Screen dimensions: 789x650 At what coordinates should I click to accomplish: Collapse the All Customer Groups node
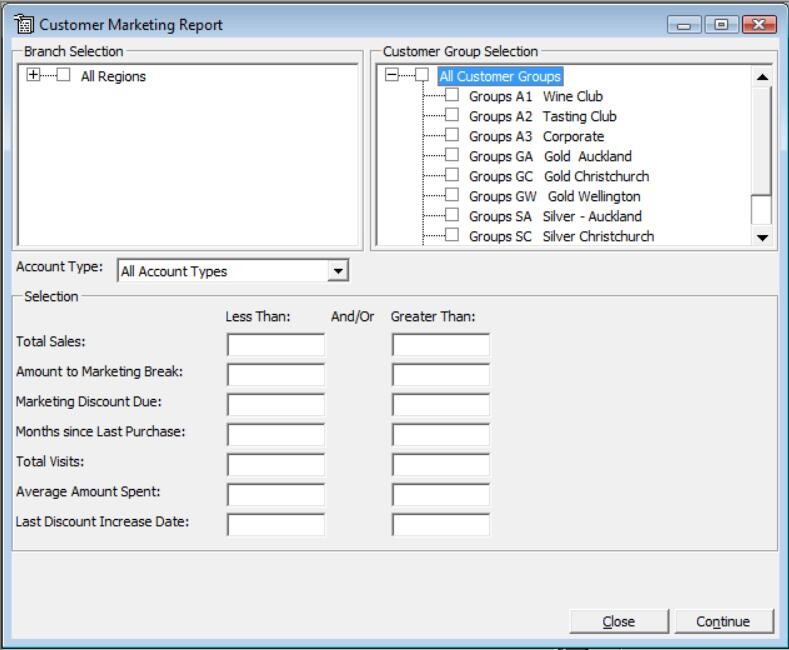coord(391,75)
